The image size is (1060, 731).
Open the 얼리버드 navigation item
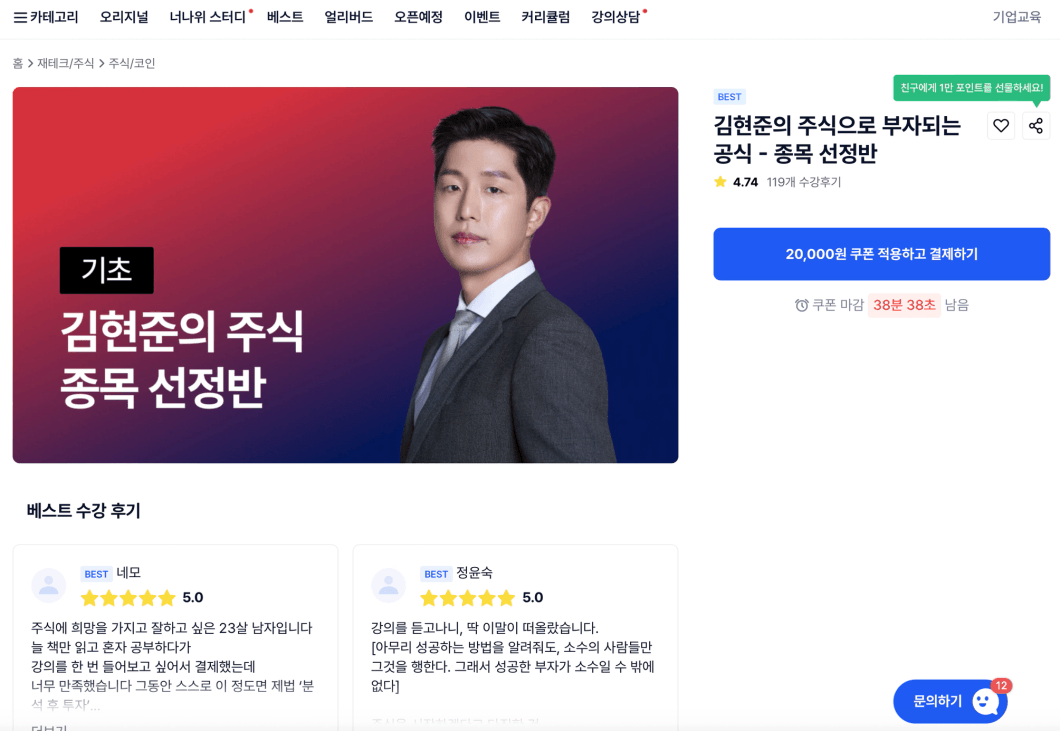click(348, 17)
